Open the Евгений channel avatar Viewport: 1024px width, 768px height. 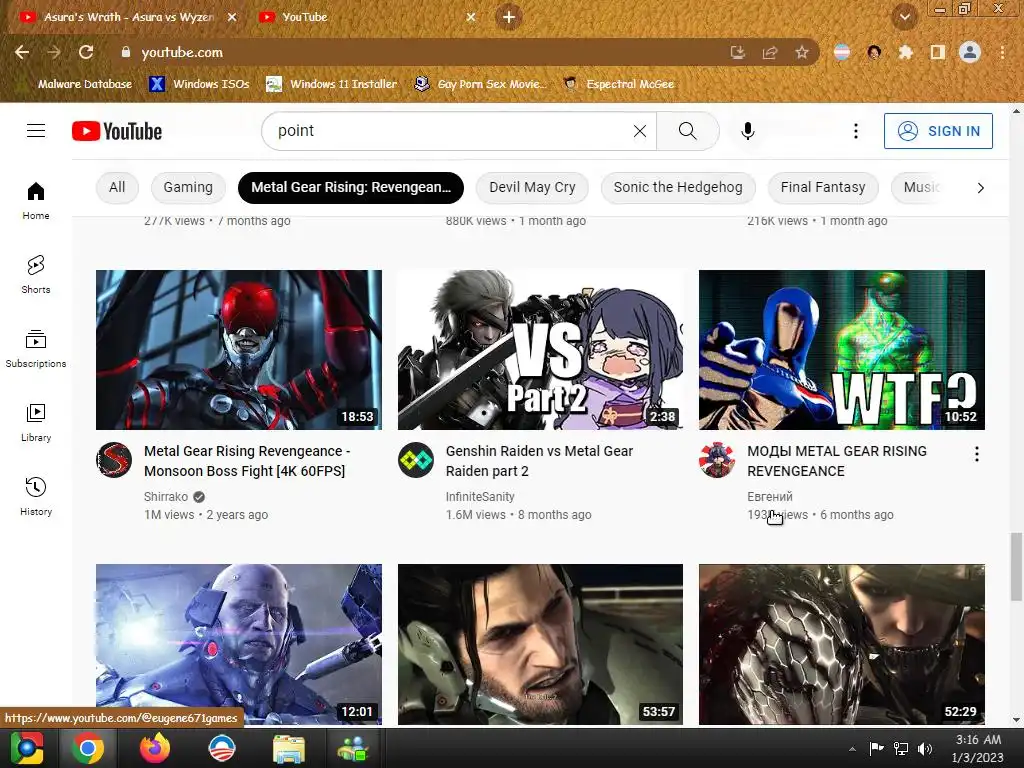[x=717, y=460]
